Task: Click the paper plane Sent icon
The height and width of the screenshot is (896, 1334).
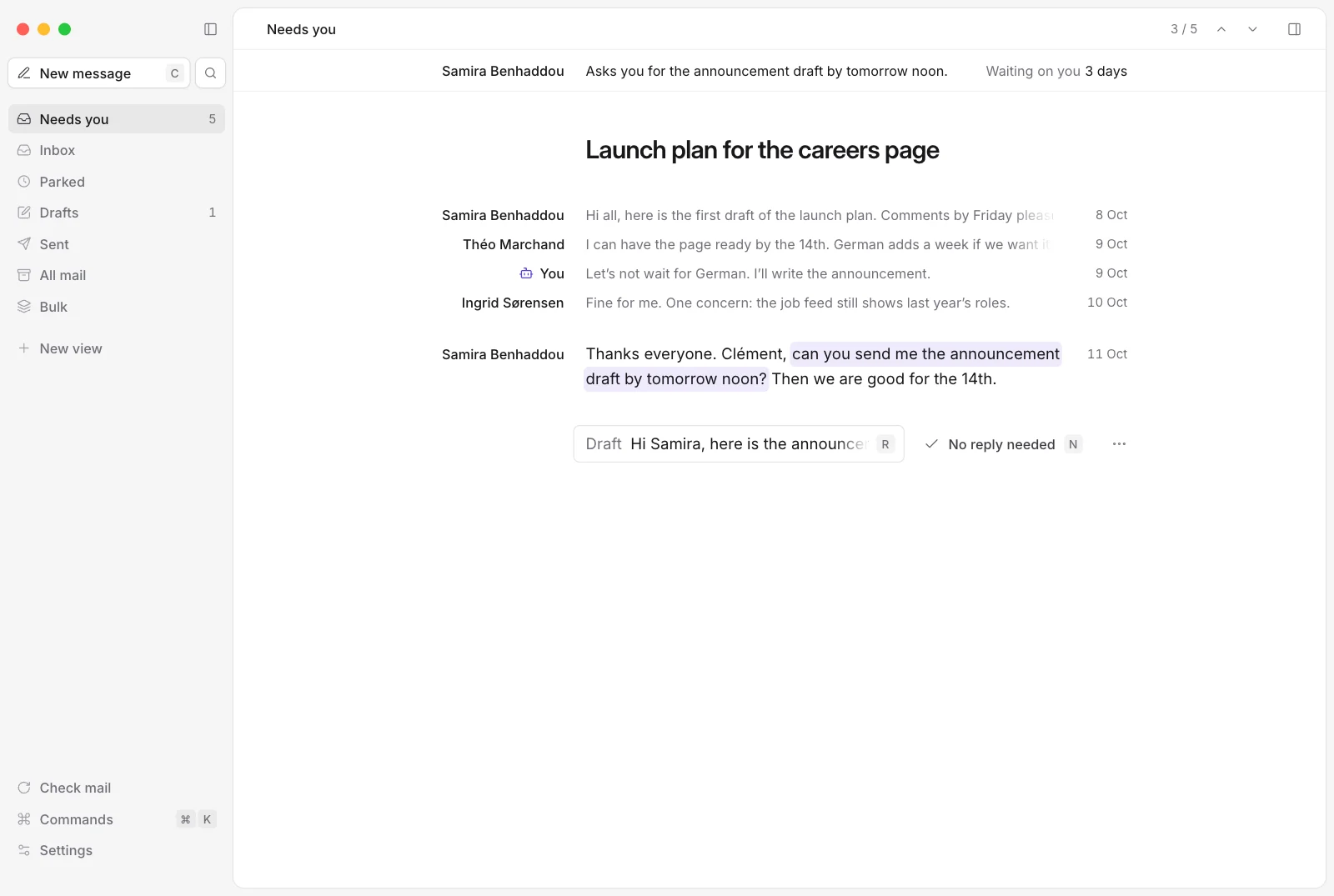Action: (24, 244)
